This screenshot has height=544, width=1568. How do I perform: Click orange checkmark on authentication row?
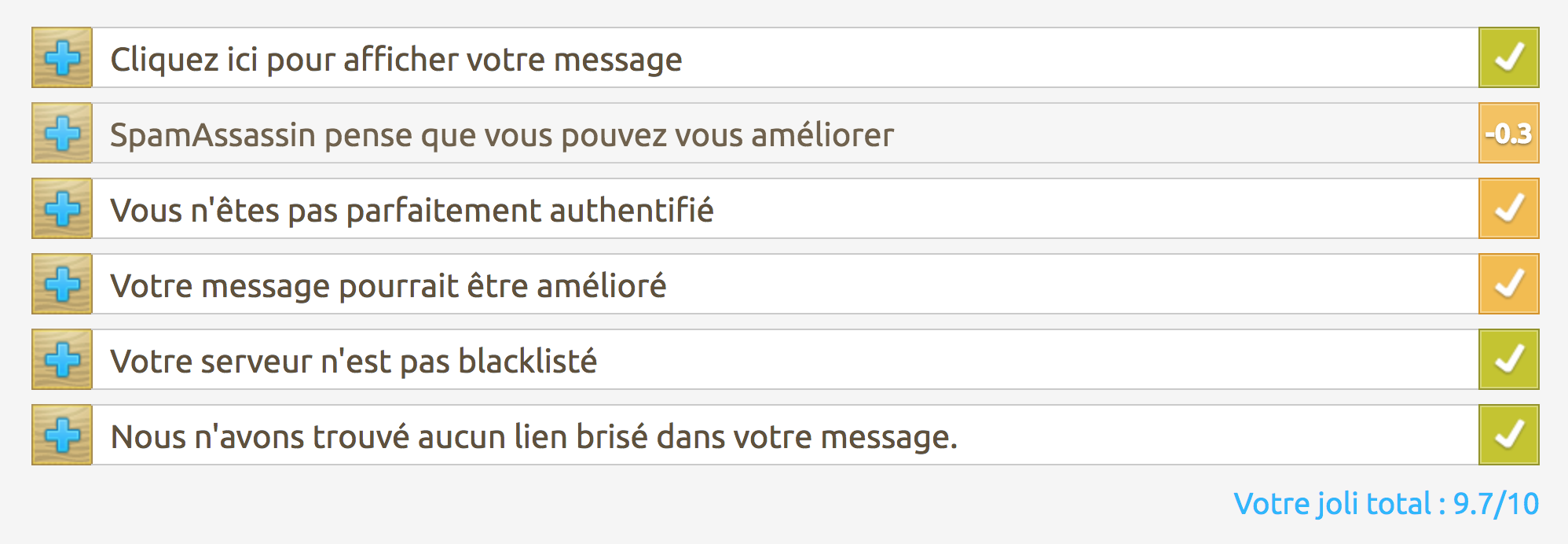point(1508,209)
